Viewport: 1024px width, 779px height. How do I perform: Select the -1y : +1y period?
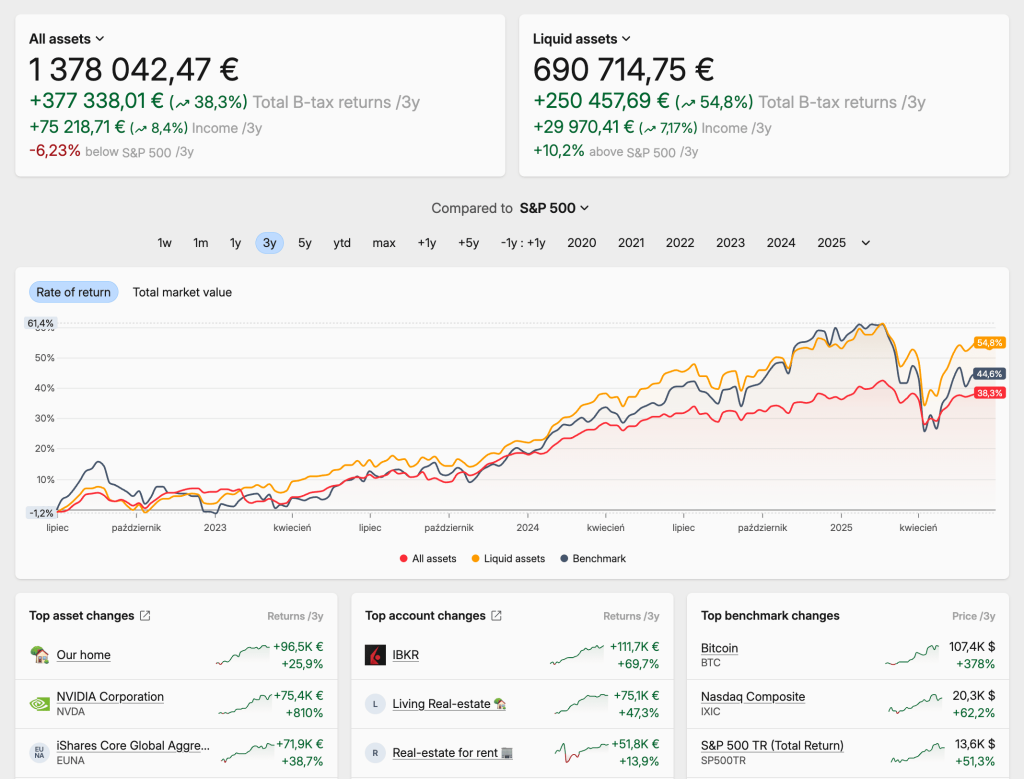point(523,243)
